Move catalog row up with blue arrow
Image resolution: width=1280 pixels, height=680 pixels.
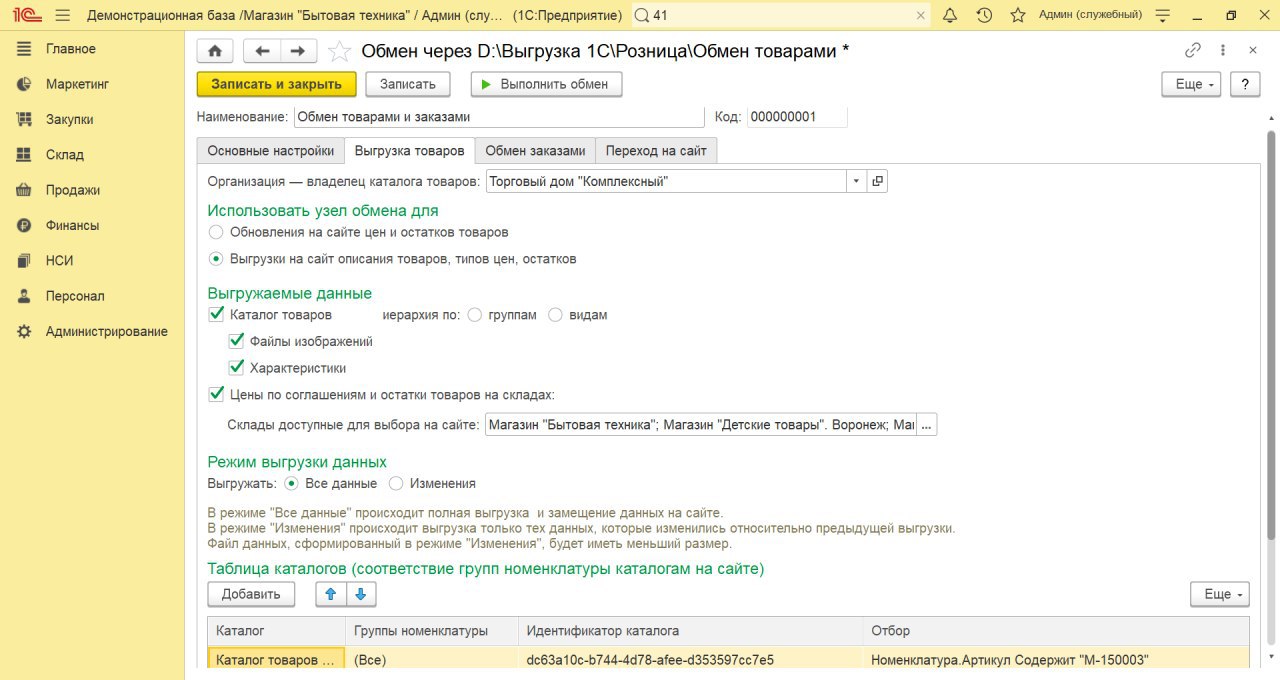click(x=331, y=594)
